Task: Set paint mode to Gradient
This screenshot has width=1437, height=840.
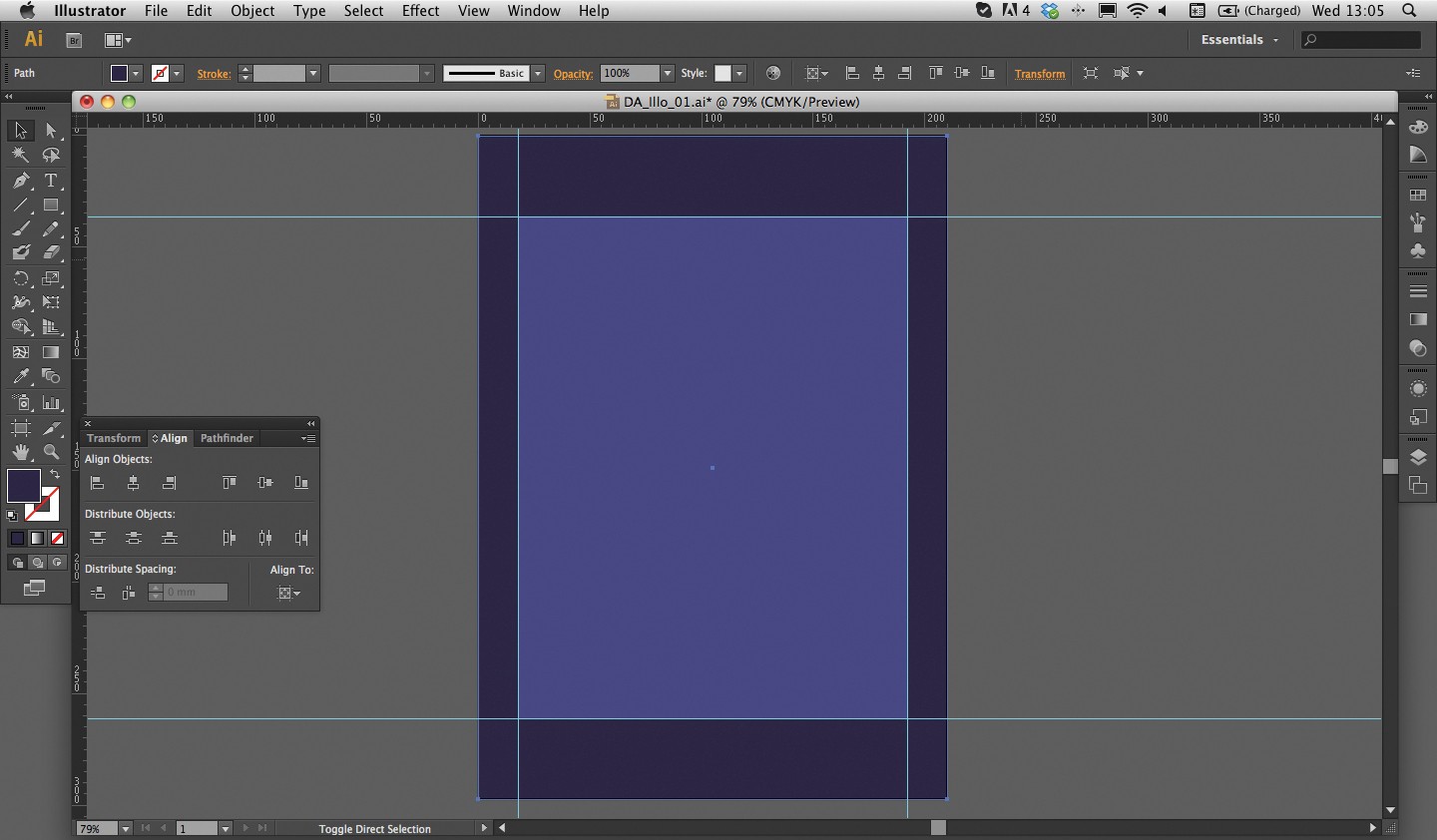Action: [x=37, y=539]
